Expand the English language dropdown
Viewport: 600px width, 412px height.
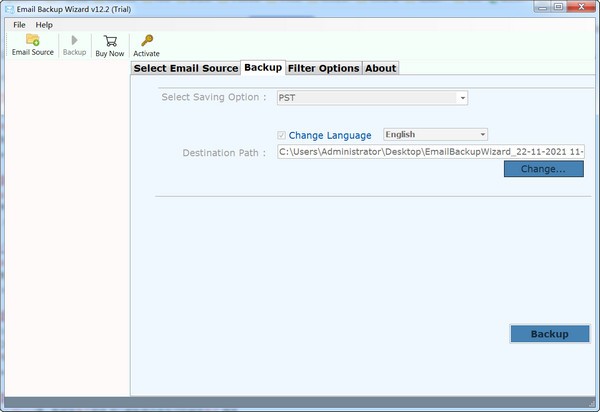(482, 134)
